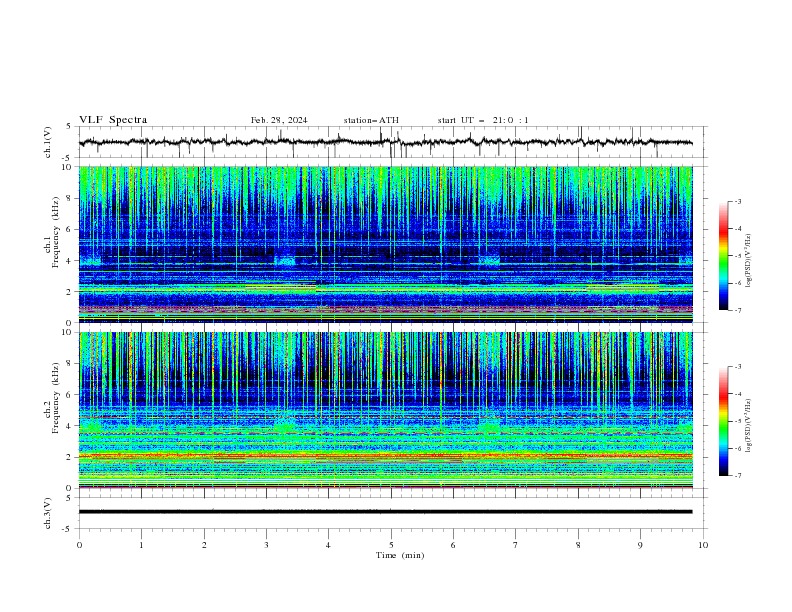Click inside the ch.2 spectrogram panel
The image size is (792, 612).
tap(386, 410)
